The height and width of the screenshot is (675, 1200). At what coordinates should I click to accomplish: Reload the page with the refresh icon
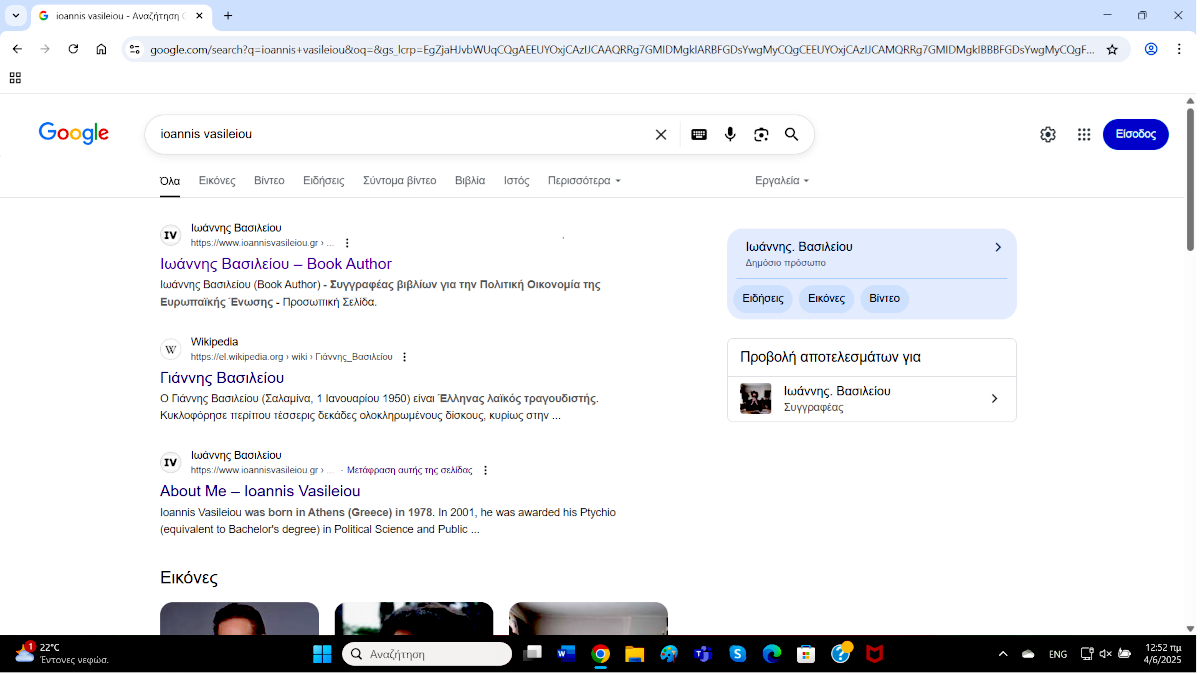(x=73, y=49)
